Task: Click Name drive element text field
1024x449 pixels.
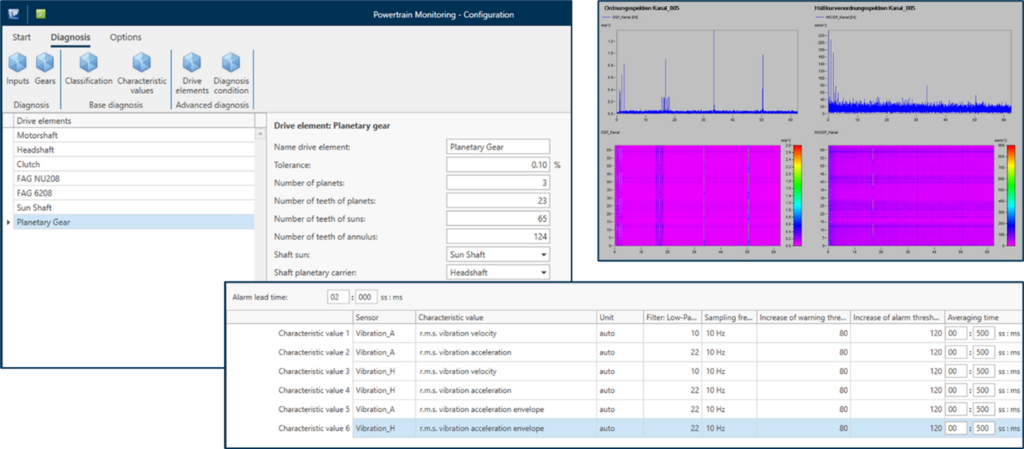Action: coord(498,147)
